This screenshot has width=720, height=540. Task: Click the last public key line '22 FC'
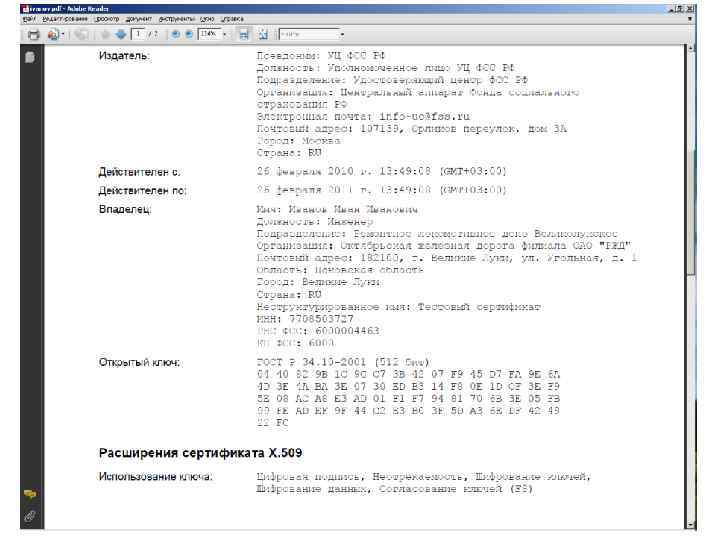pos(272,423)
